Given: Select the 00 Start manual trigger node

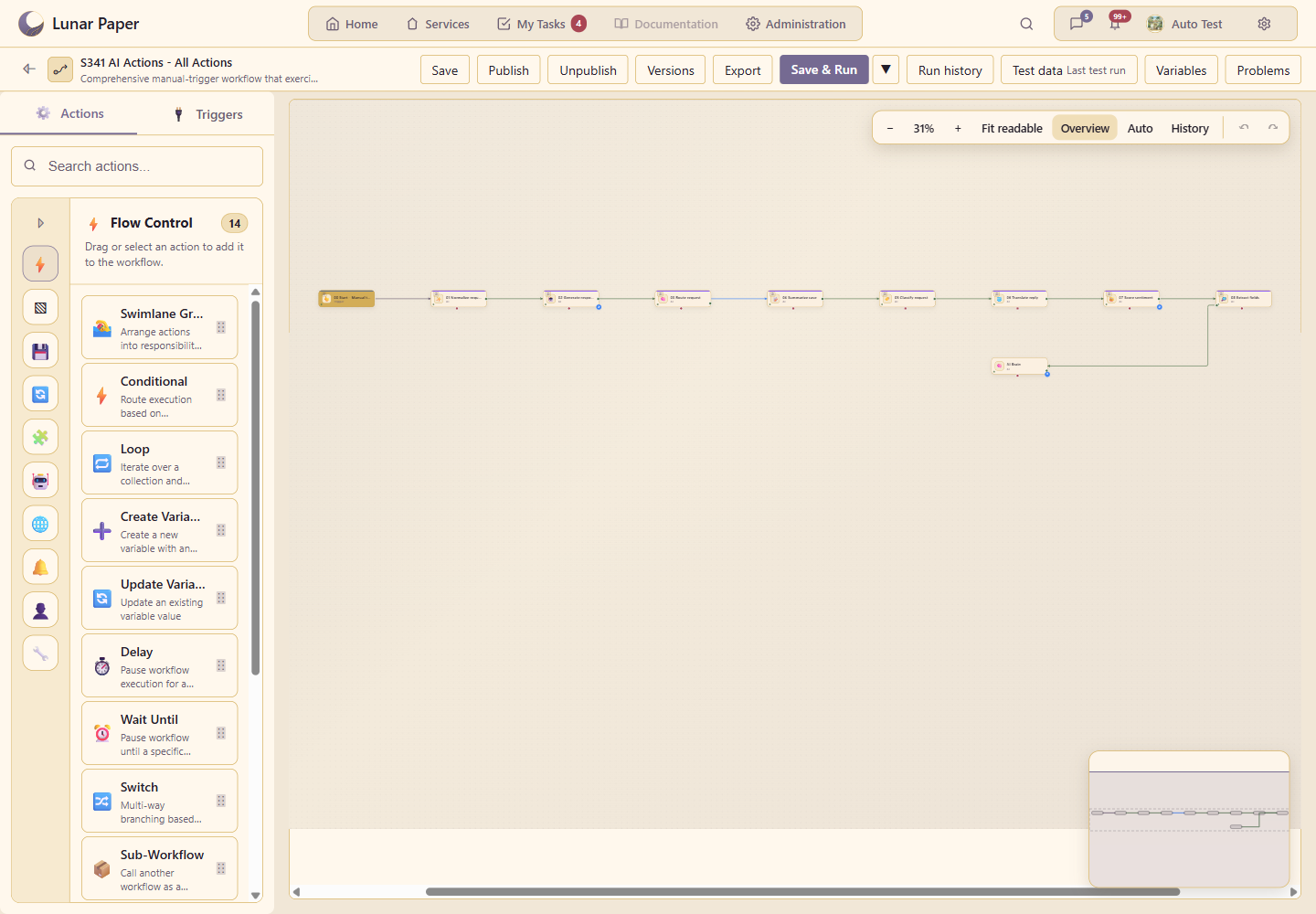Looking at the screenshot, I should (346, 299).
